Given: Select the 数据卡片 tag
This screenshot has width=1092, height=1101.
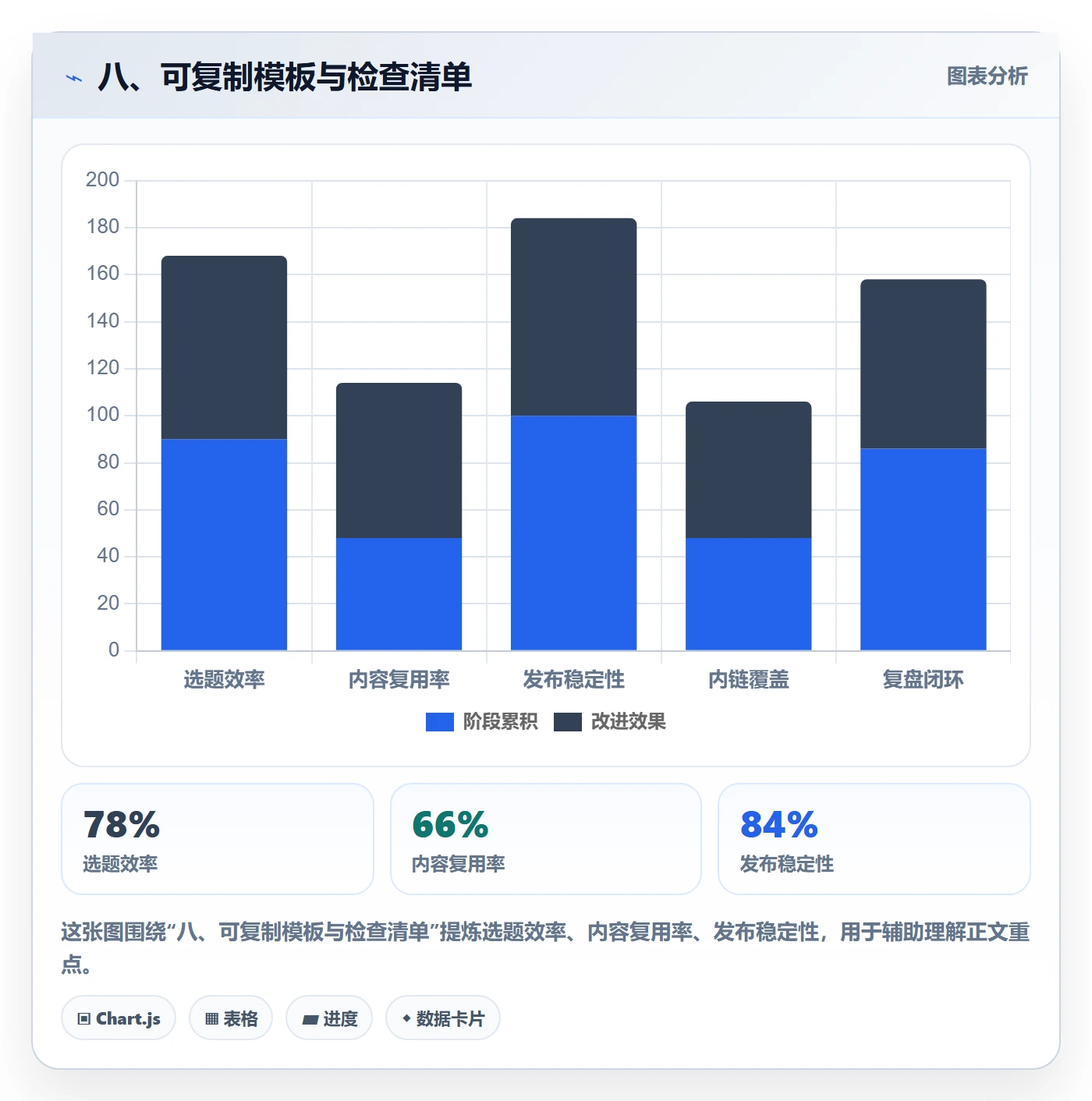Looking at the screenshot, I should click(x=443, y=1018).
